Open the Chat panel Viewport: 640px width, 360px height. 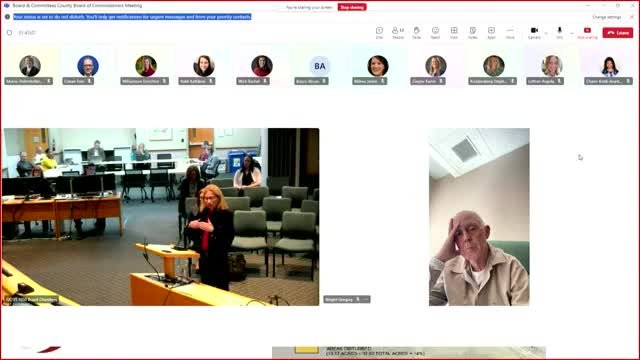379,33
